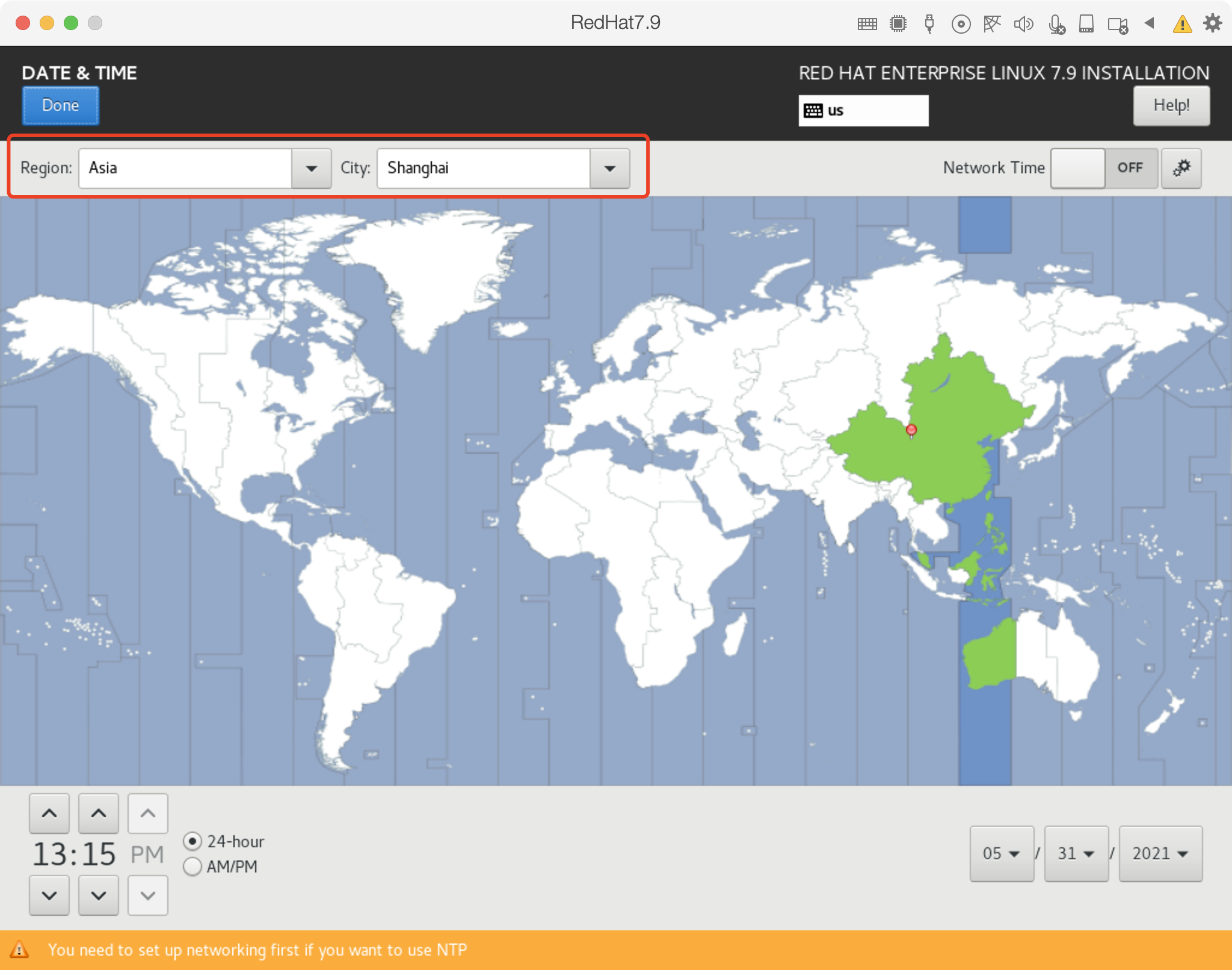The image size is (1232, 970).
Task: Open the sound speaker icon in title bar
Action: [1023, 24]
